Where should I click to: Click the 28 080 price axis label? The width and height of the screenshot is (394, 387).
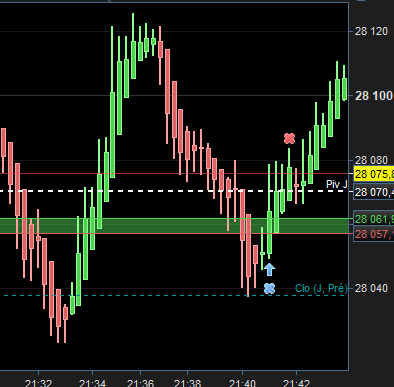point(371,160)
